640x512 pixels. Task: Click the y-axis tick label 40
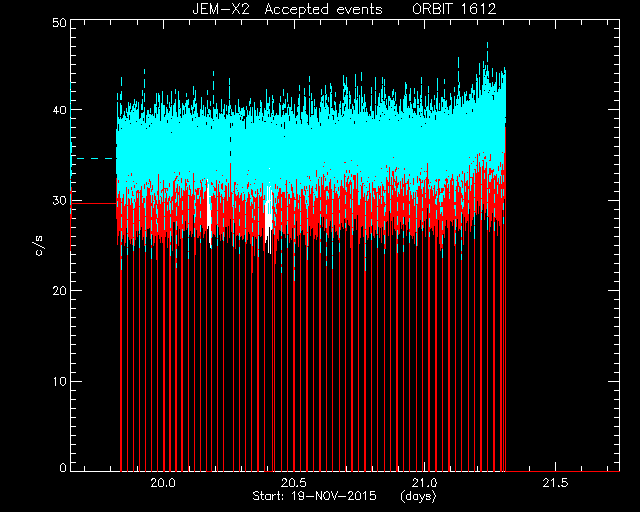(x=59, y=110)
